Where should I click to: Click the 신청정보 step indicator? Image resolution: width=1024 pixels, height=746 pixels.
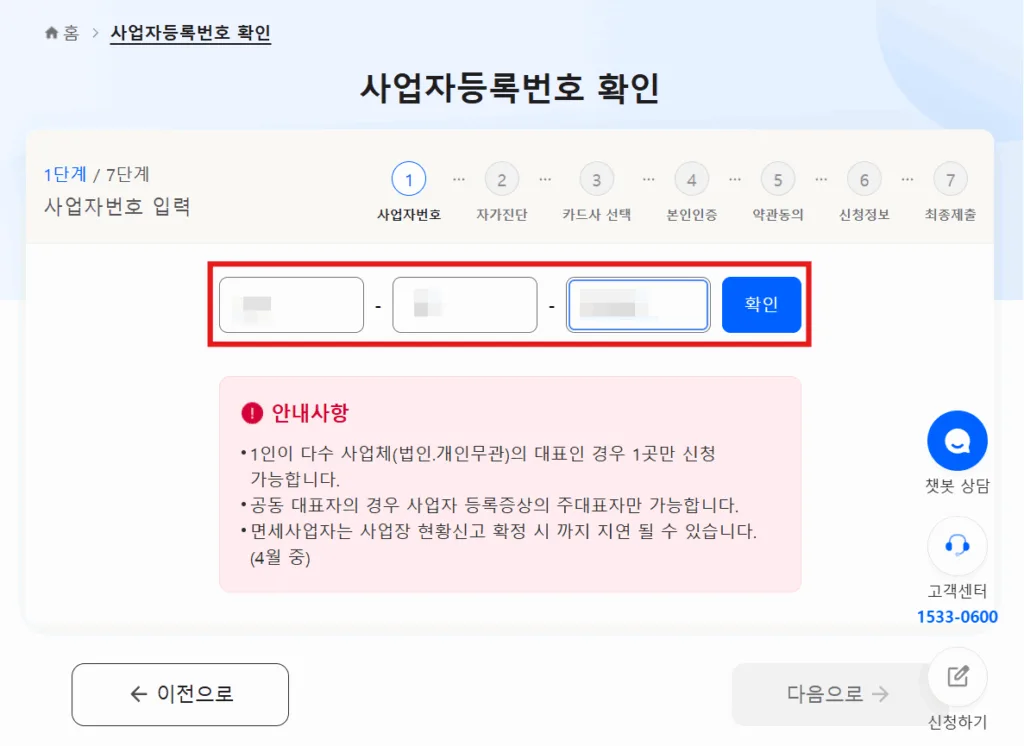point(864,180)
